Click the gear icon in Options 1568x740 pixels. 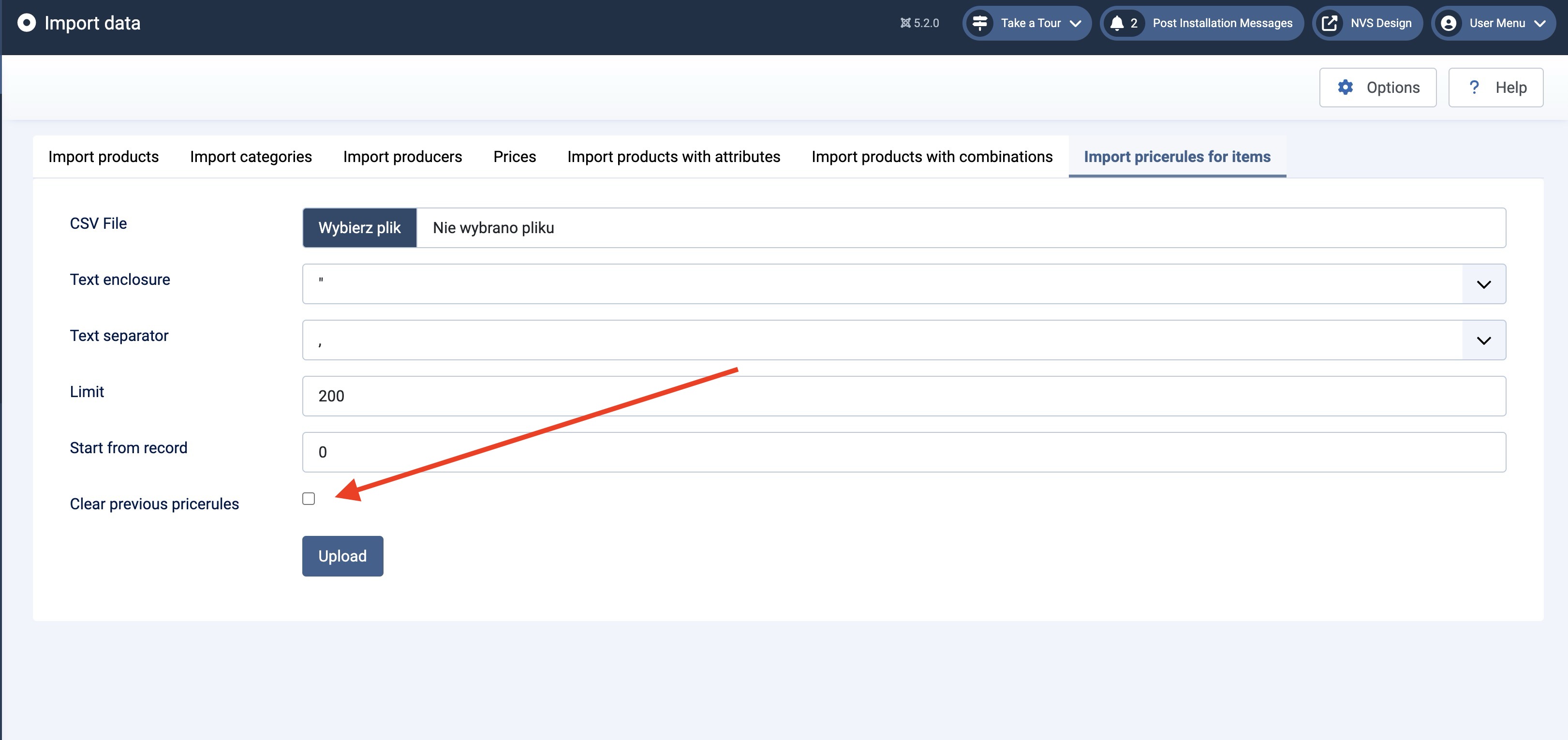click(1345, 87)
